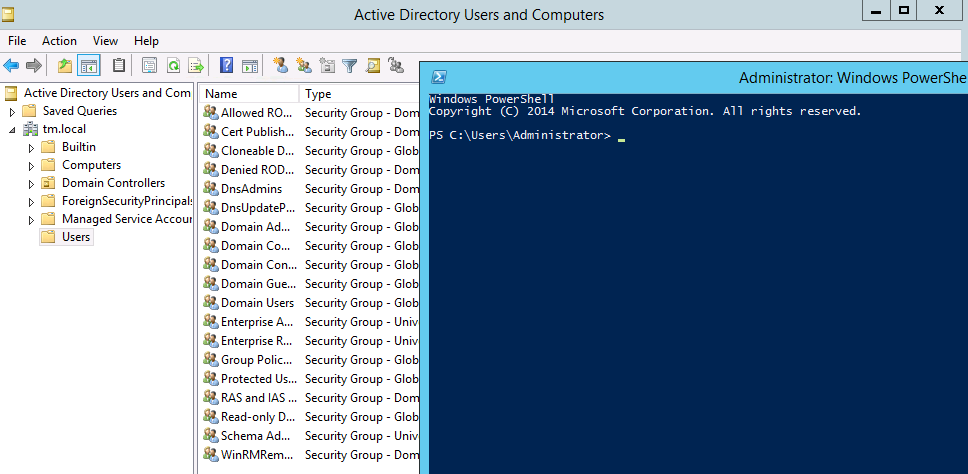The image size is (968, 474).
Task: Click the tm.local domain icon in the tree
Action: pos(30,129)
